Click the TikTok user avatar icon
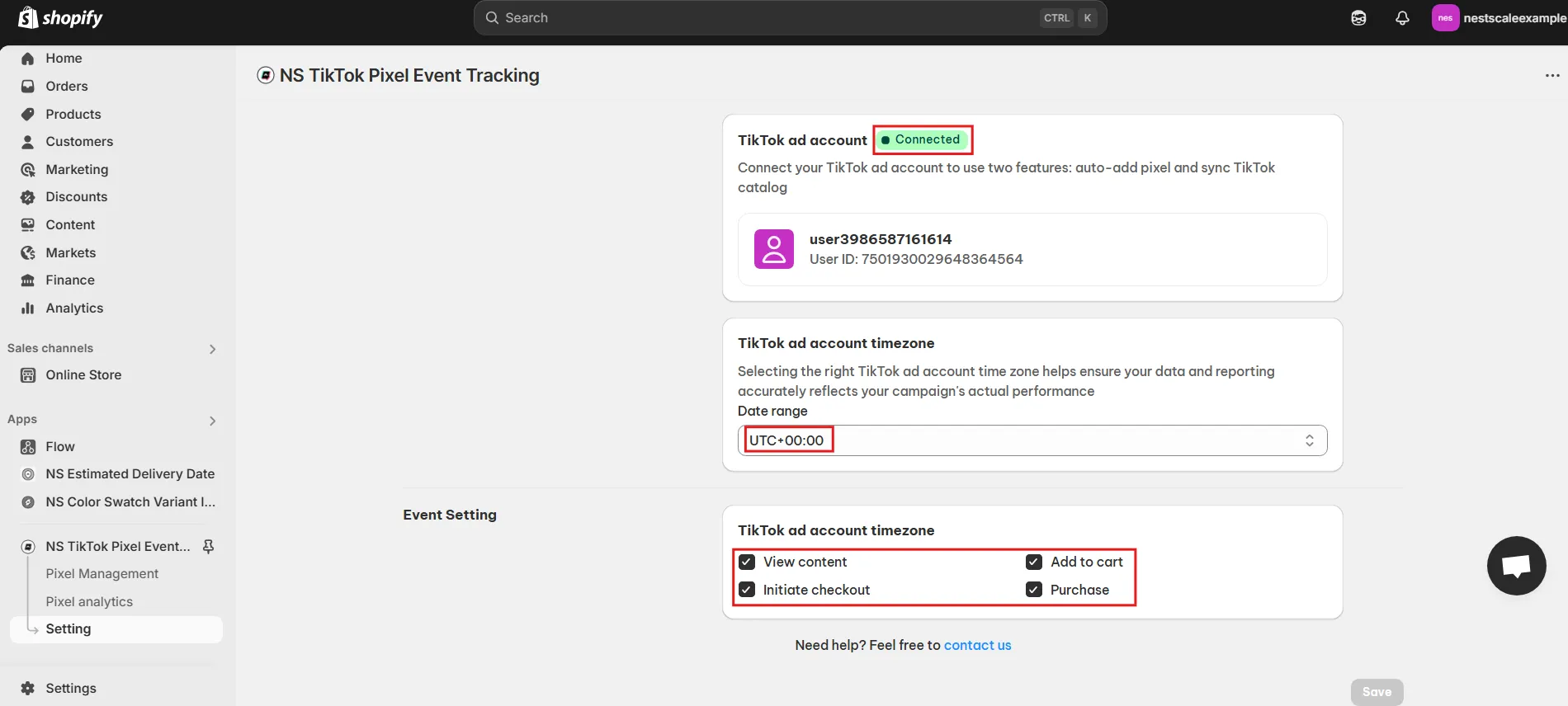Screen dimensions: 1568x706 point(774,249)
